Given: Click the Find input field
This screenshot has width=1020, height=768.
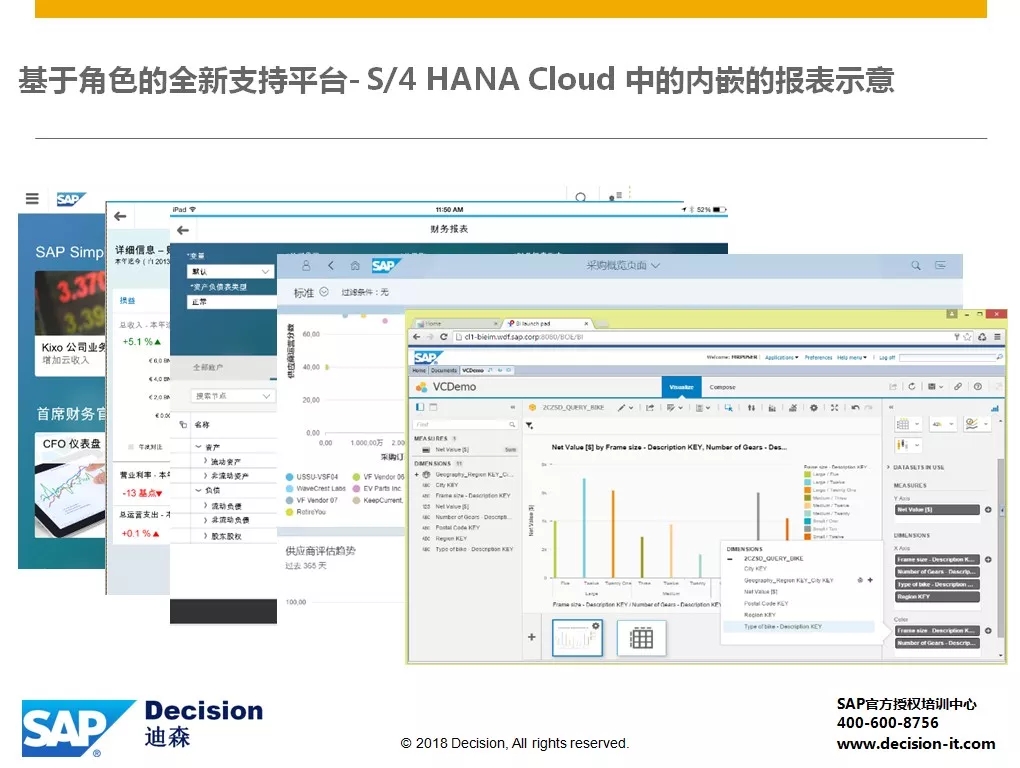Looking at the screenshot, I should 463,425.
